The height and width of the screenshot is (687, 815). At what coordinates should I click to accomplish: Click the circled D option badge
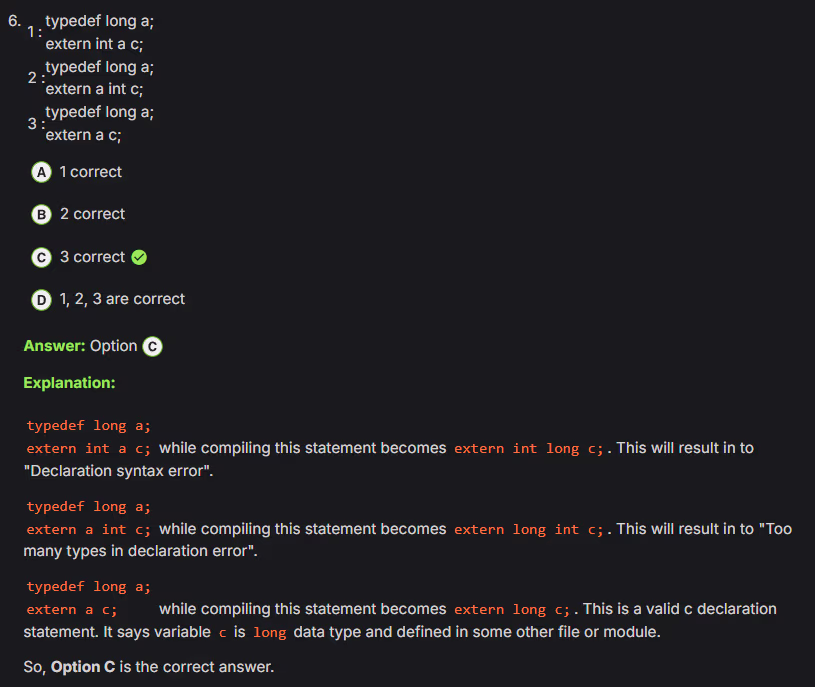click(41, 299)
